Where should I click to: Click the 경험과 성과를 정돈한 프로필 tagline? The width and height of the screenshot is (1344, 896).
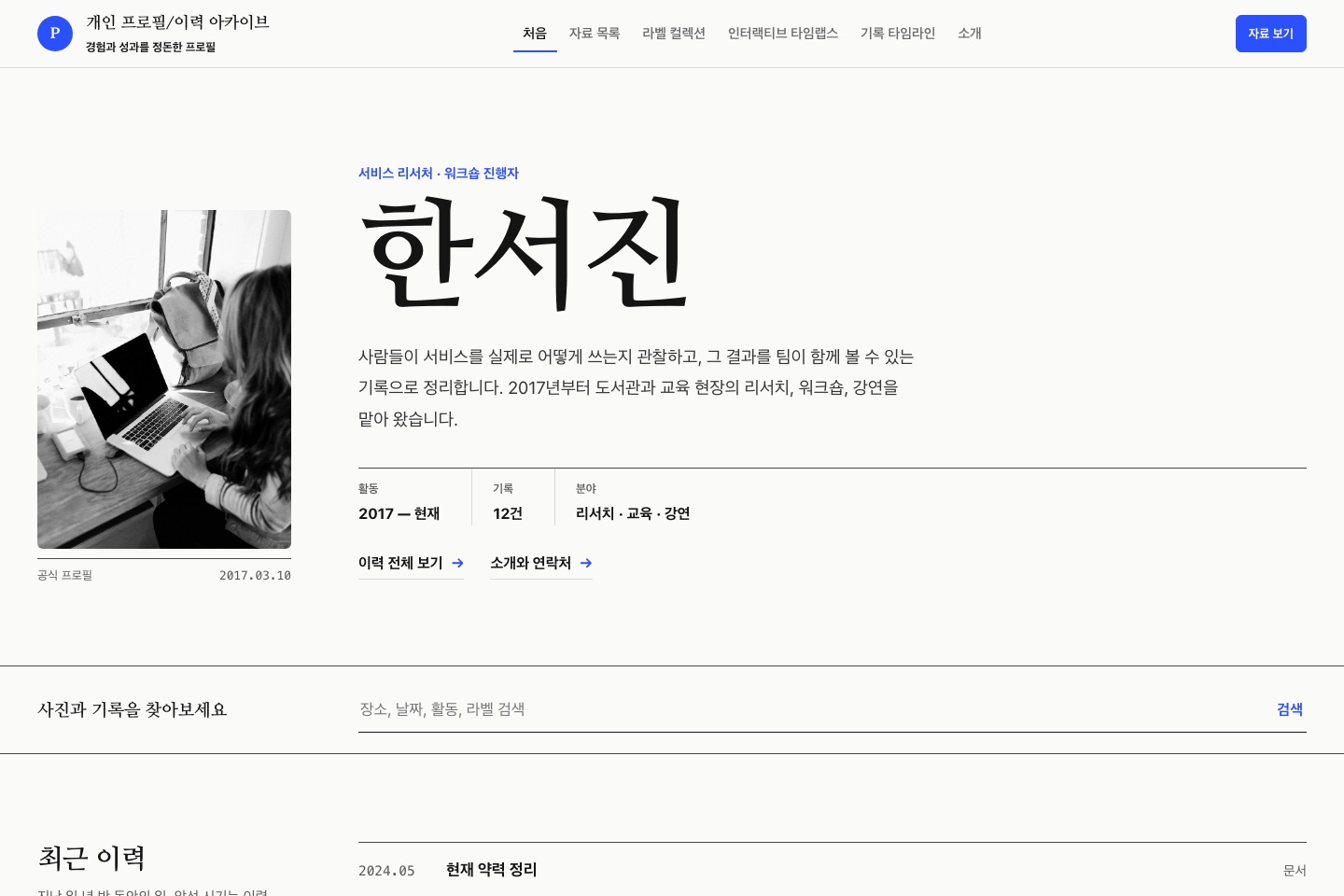click(x=150, y=47)
